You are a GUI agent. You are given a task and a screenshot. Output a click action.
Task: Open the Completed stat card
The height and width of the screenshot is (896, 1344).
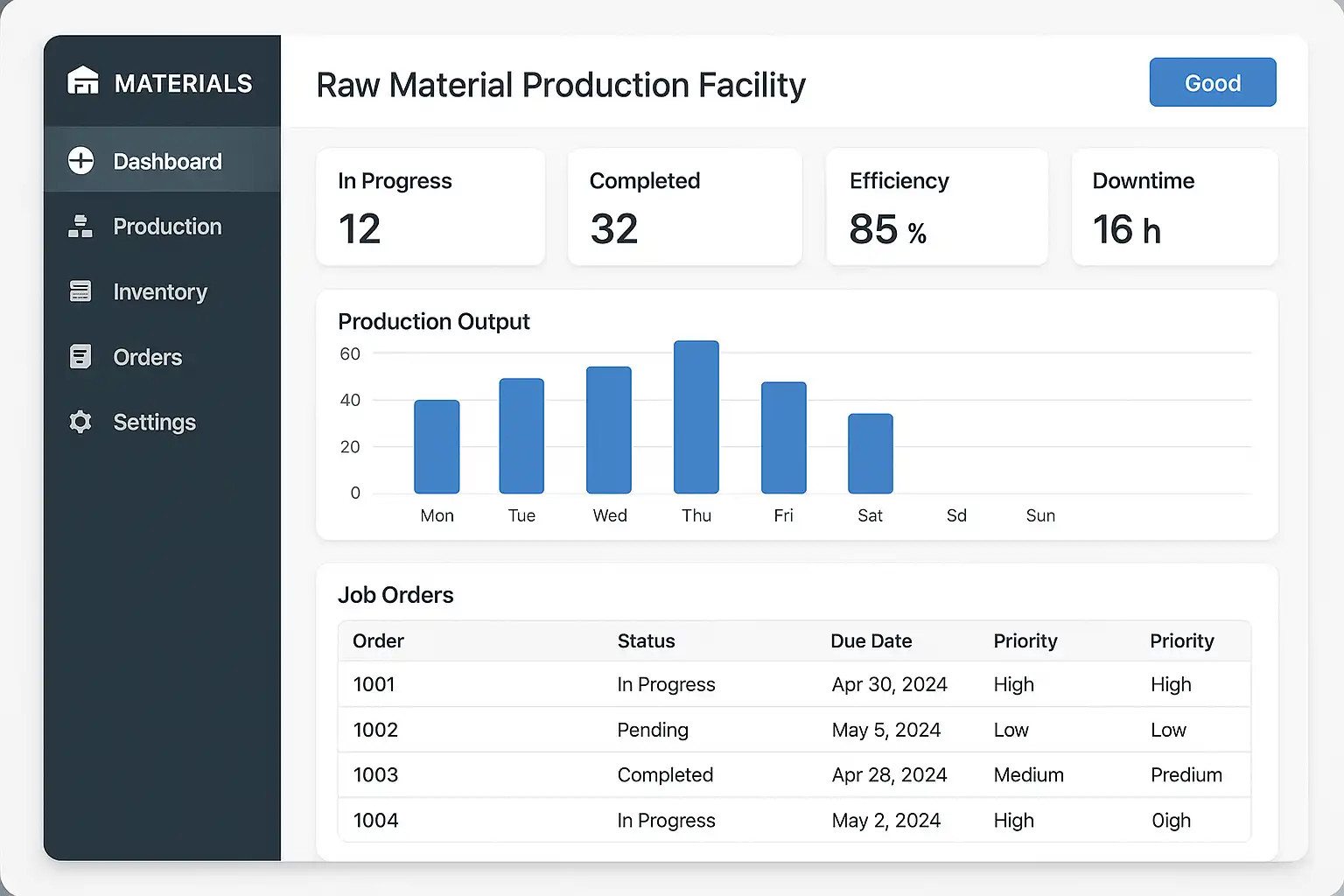pyautogui.click(x=684, y=207)
